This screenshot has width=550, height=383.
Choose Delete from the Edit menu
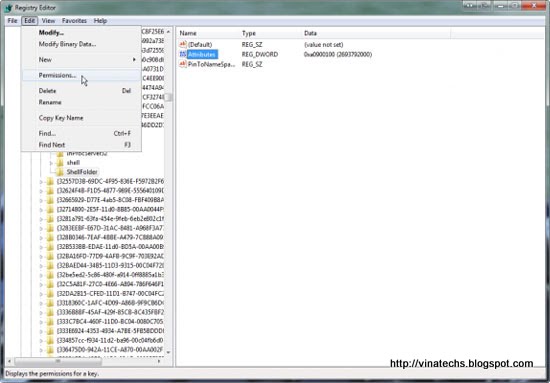tap(81, 91)
